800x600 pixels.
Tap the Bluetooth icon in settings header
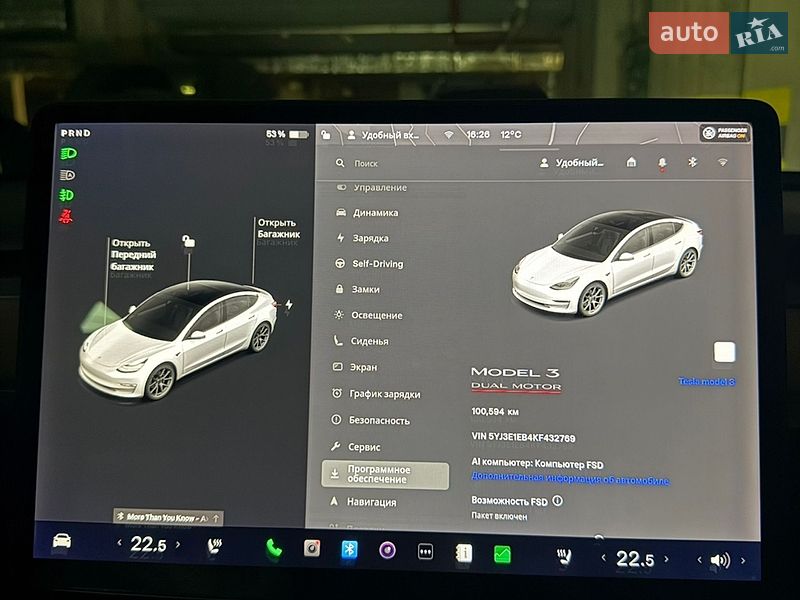tap(692, 162)
